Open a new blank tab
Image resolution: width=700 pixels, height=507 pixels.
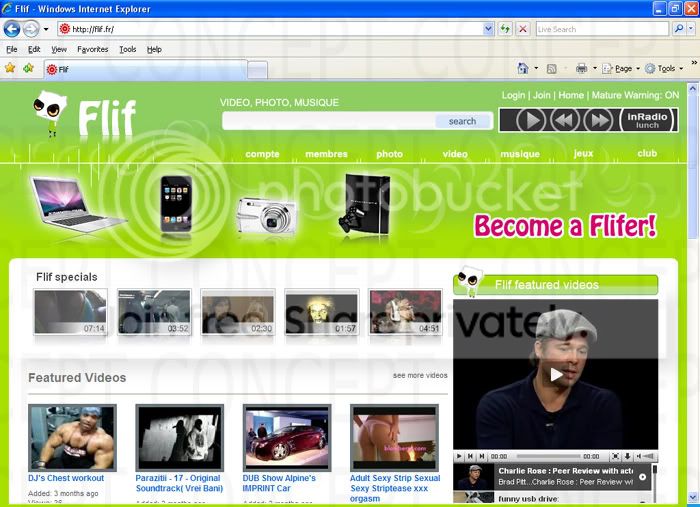pyautogui.click(x=258, y=70)
